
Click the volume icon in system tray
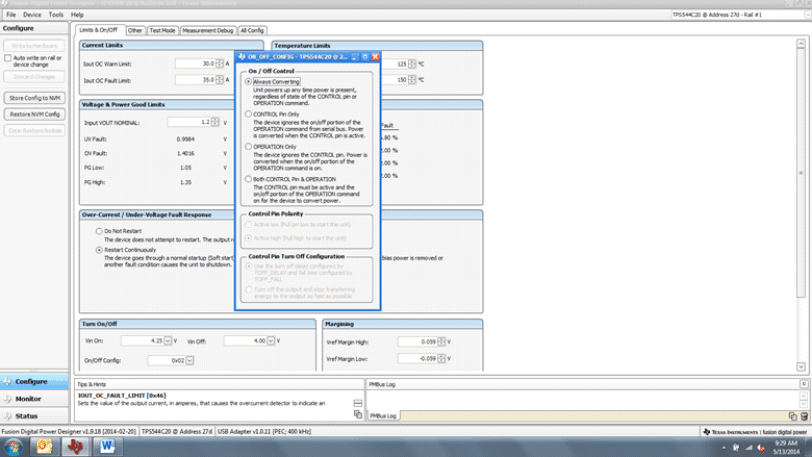[761, 448]
